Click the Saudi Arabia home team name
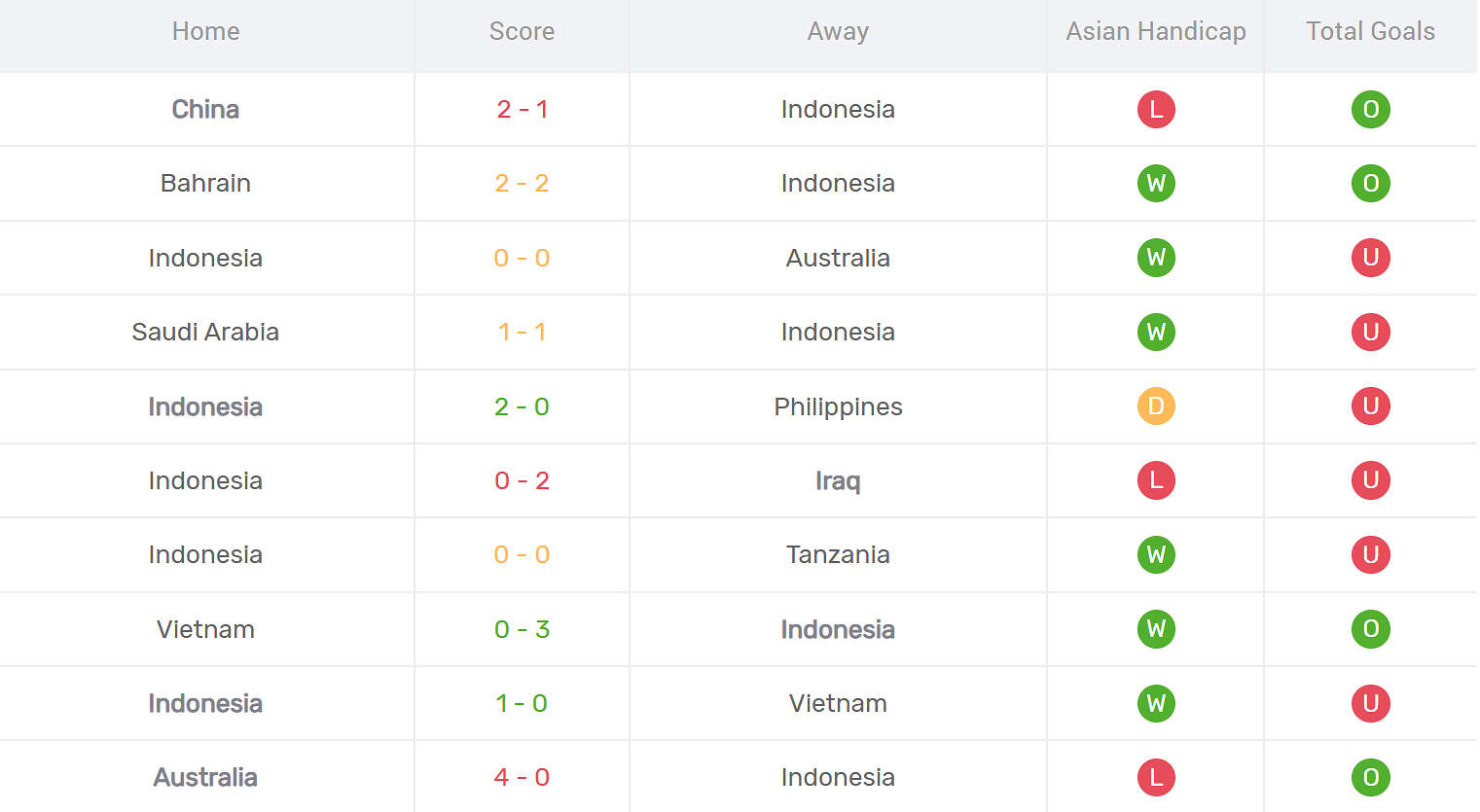The height and width of the screenshot is (812, 1480). tap(205, 332)
